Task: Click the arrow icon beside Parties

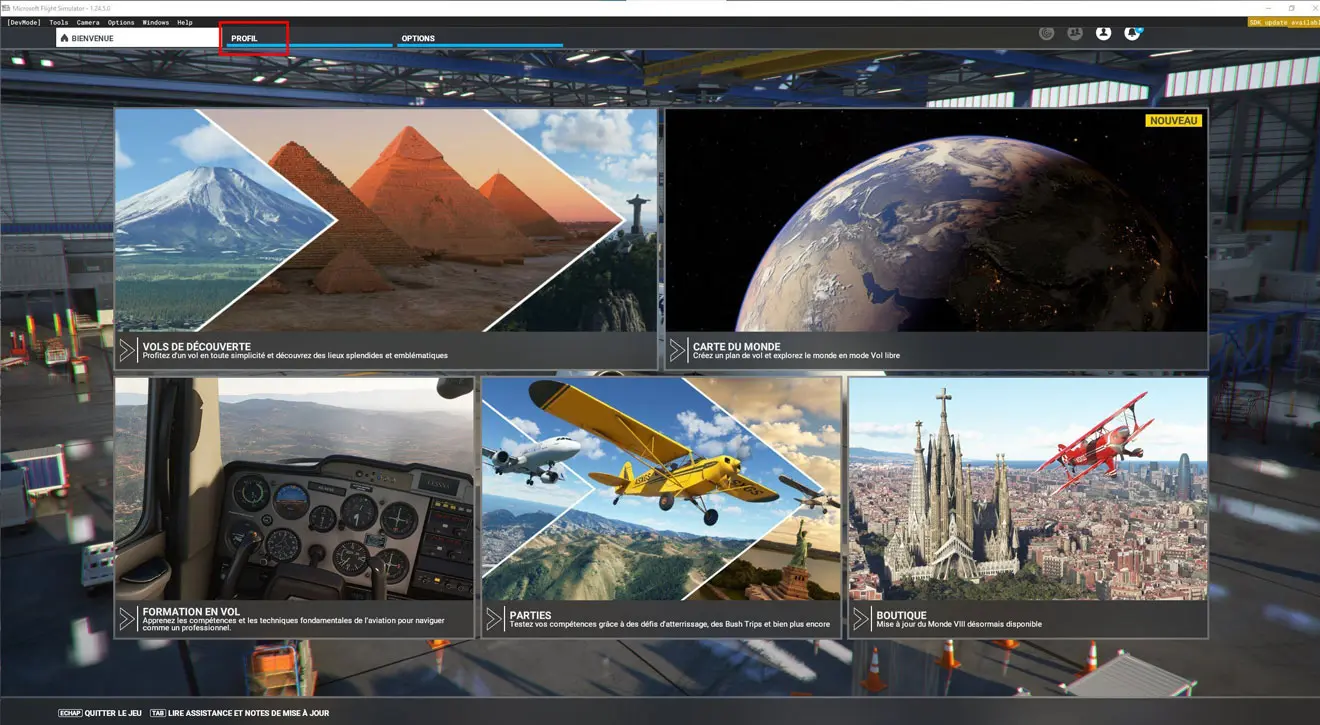Action: (x=493, y=619)
